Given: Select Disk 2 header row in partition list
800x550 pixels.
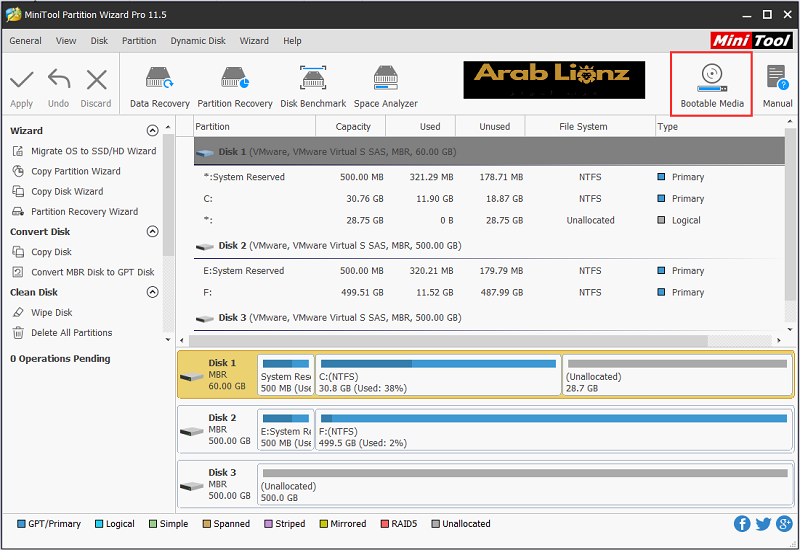Looking at the screenshot, I should (489, 245).
